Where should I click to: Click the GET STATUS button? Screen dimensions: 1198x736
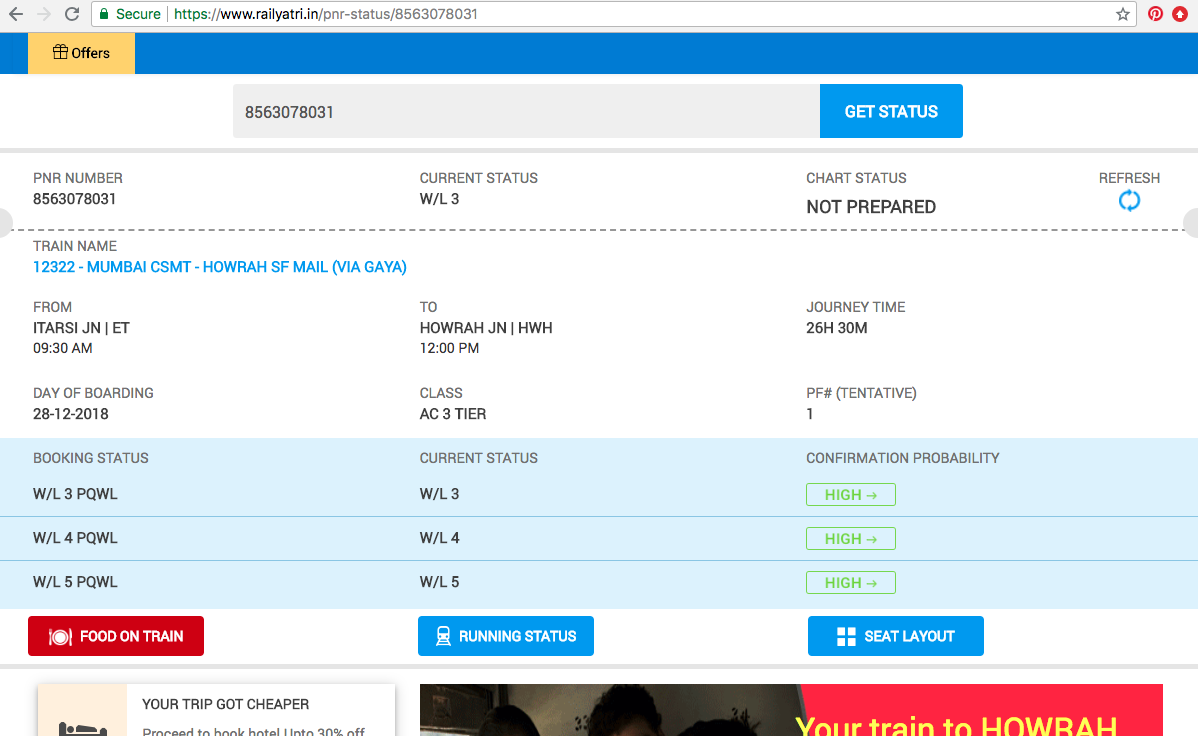(x=891, y=112)
